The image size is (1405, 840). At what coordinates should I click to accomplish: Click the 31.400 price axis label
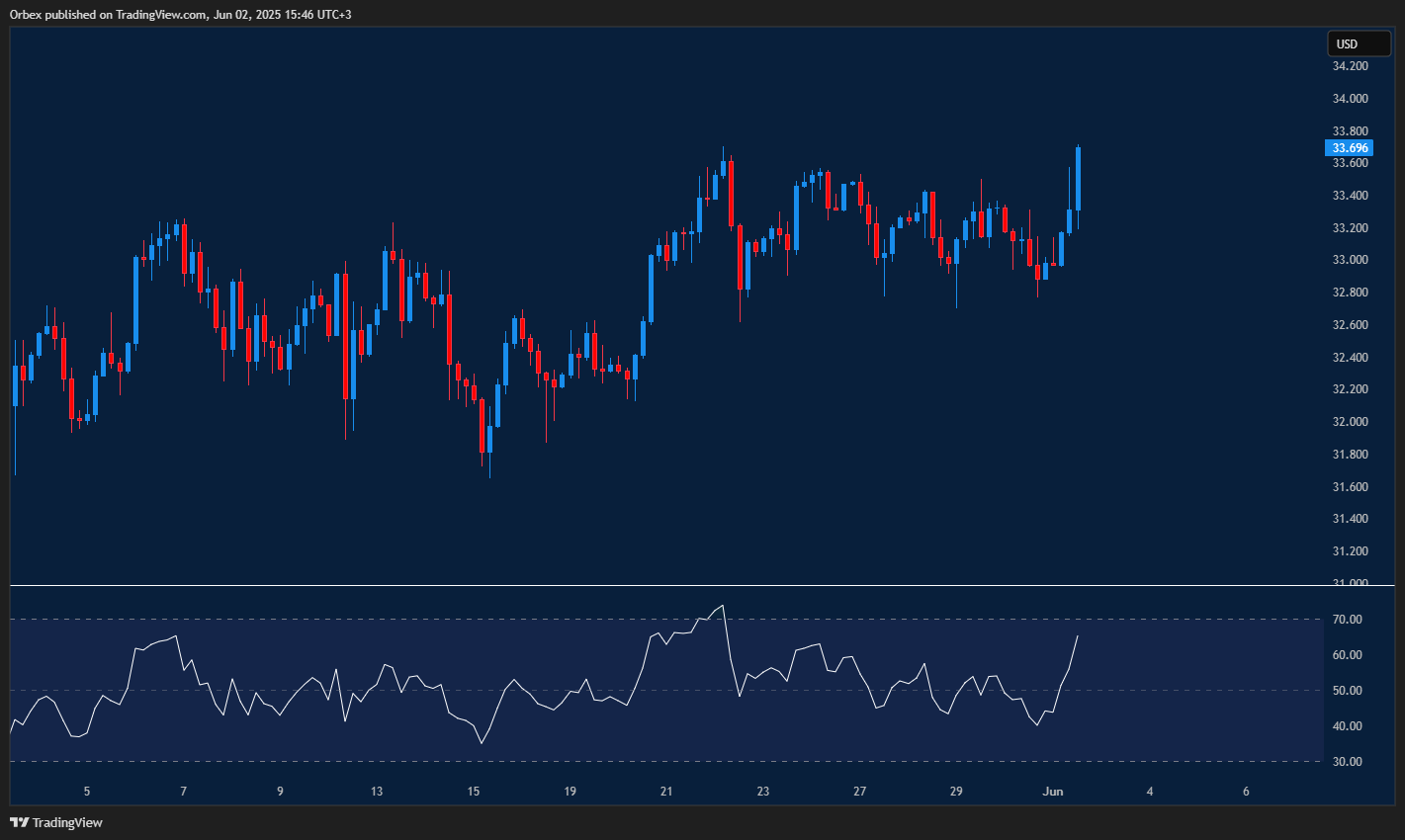[1350, 519]
